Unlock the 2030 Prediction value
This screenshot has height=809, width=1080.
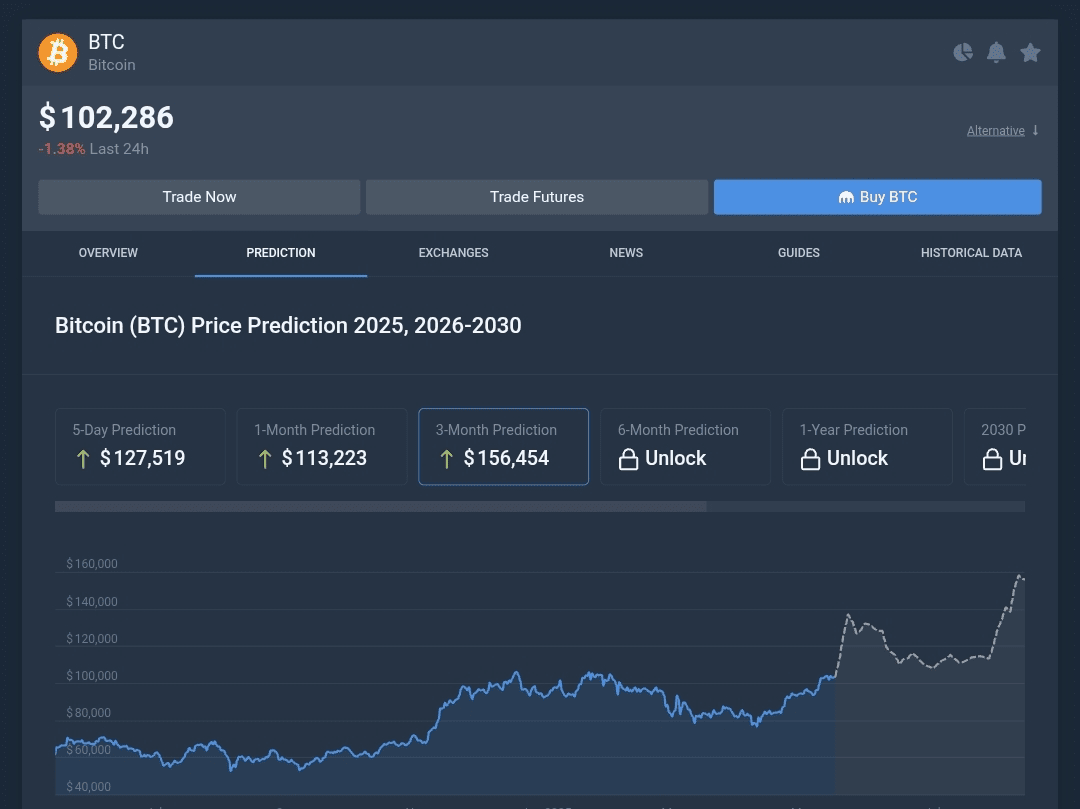(1010, 458)
